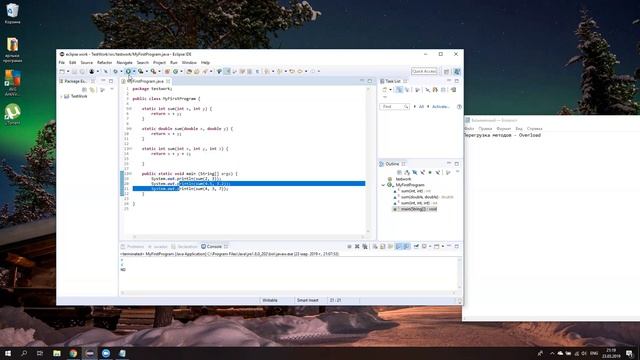Open Recycle Bin on desktop

(12, 13)
